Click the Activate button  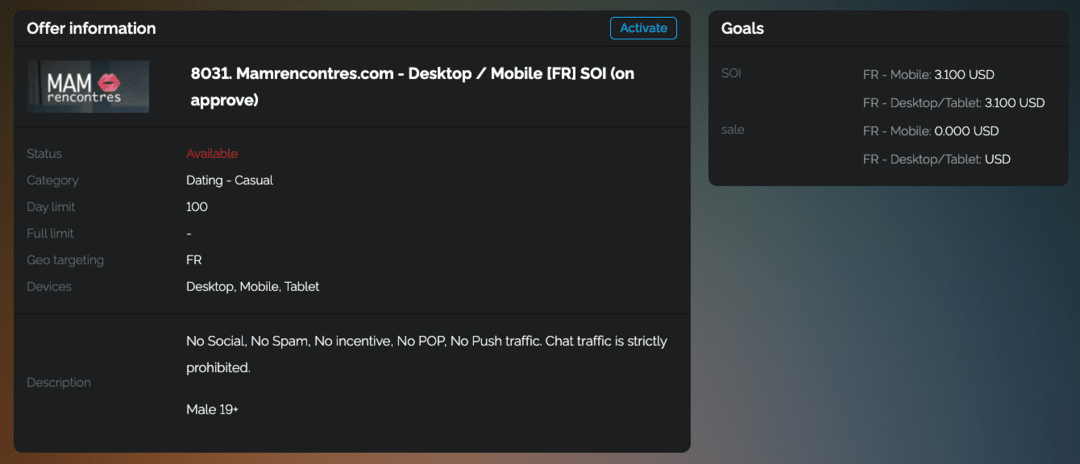[x=643, y=28]
